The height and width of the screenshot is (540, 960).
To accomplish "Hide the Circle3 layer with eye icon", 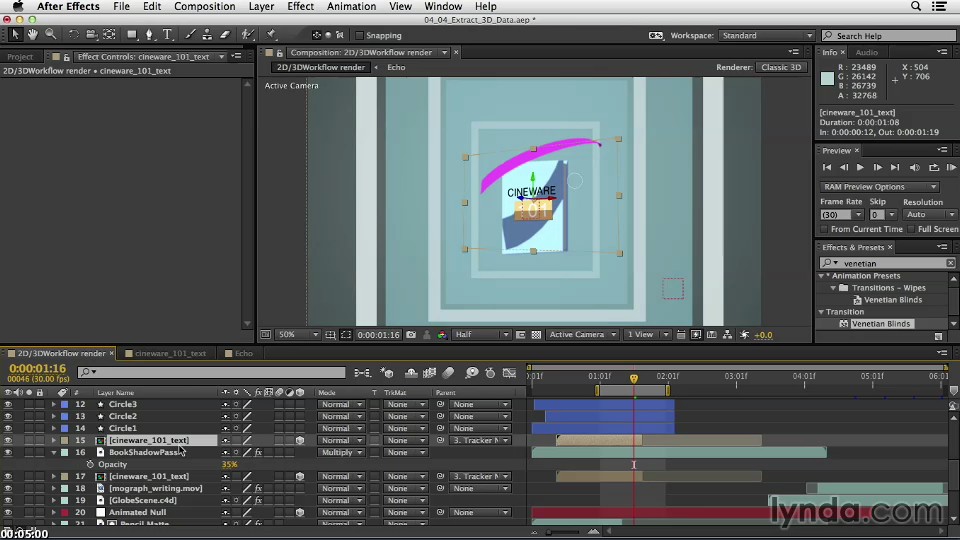I will tap(8, 405).
